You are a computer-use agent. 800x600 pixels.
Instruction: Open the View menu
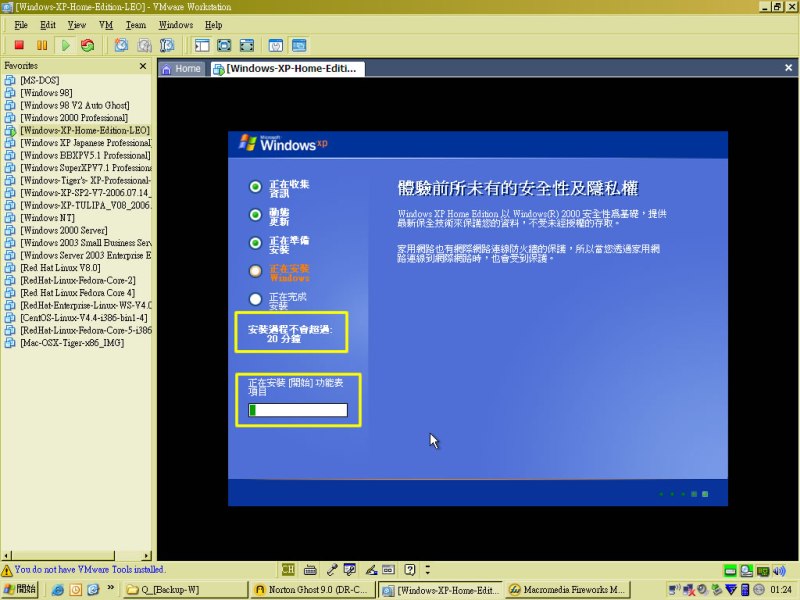pyautogui.click(x=77, y=25)
